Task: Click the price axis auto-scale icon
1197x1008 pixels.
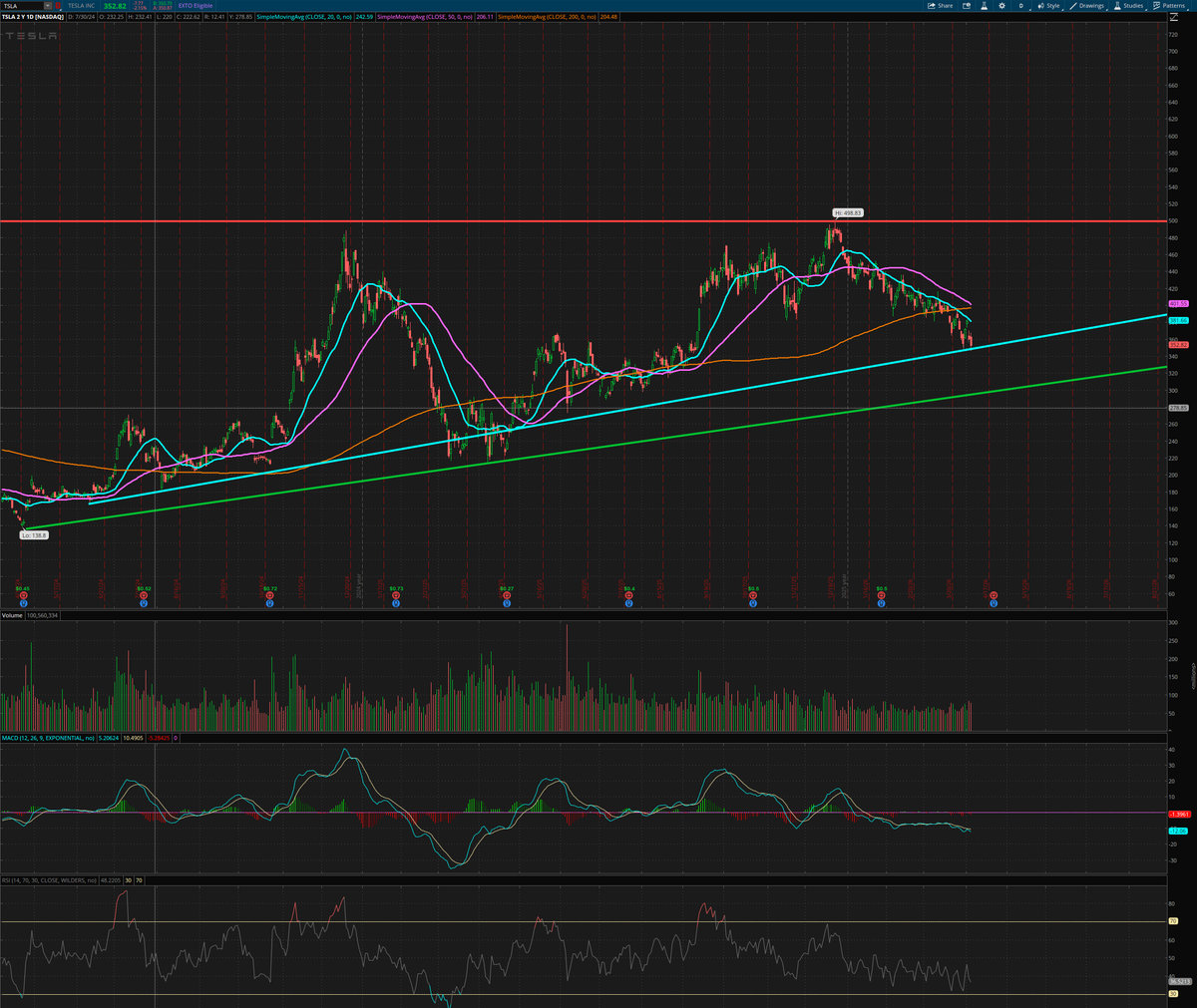Action: coord(1173,17)
